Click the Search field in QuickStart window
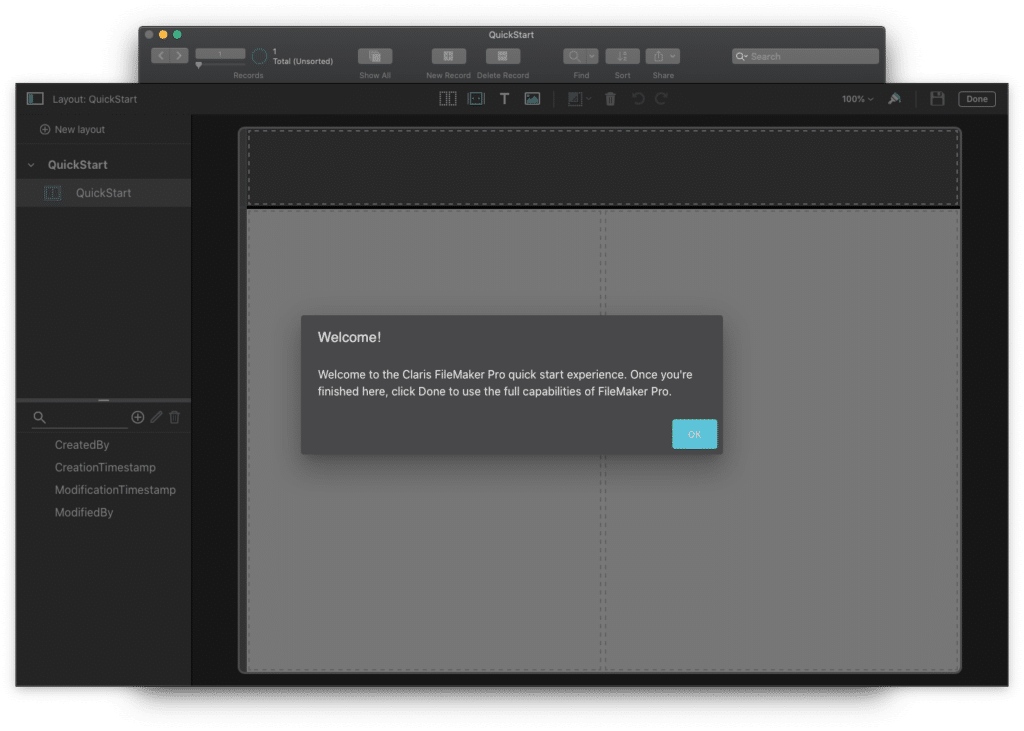The height and width of the screenshot is (731, 1024). coord(805,56)
